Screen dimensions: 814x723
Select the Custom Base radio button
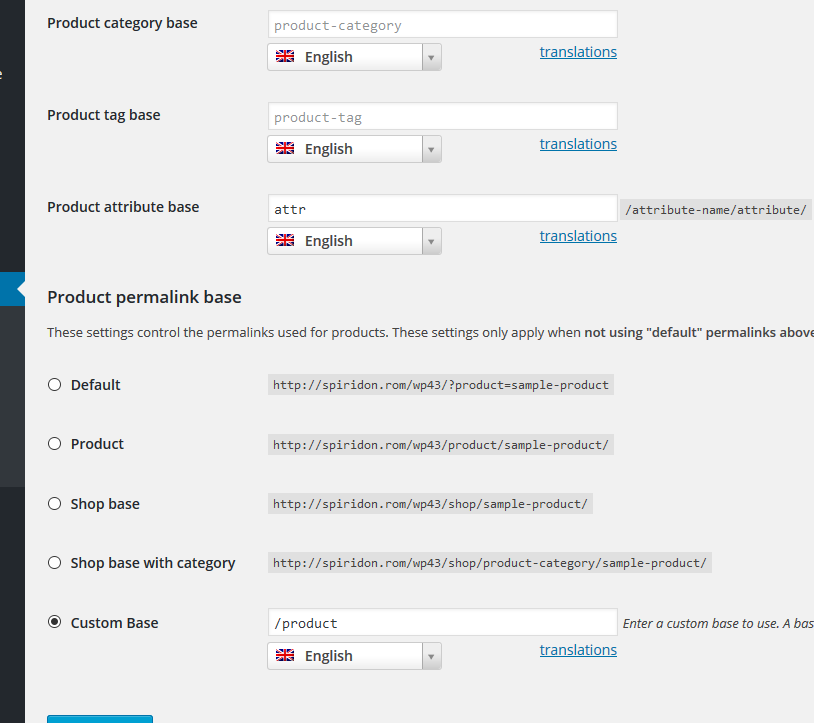(x=55, y=622)
